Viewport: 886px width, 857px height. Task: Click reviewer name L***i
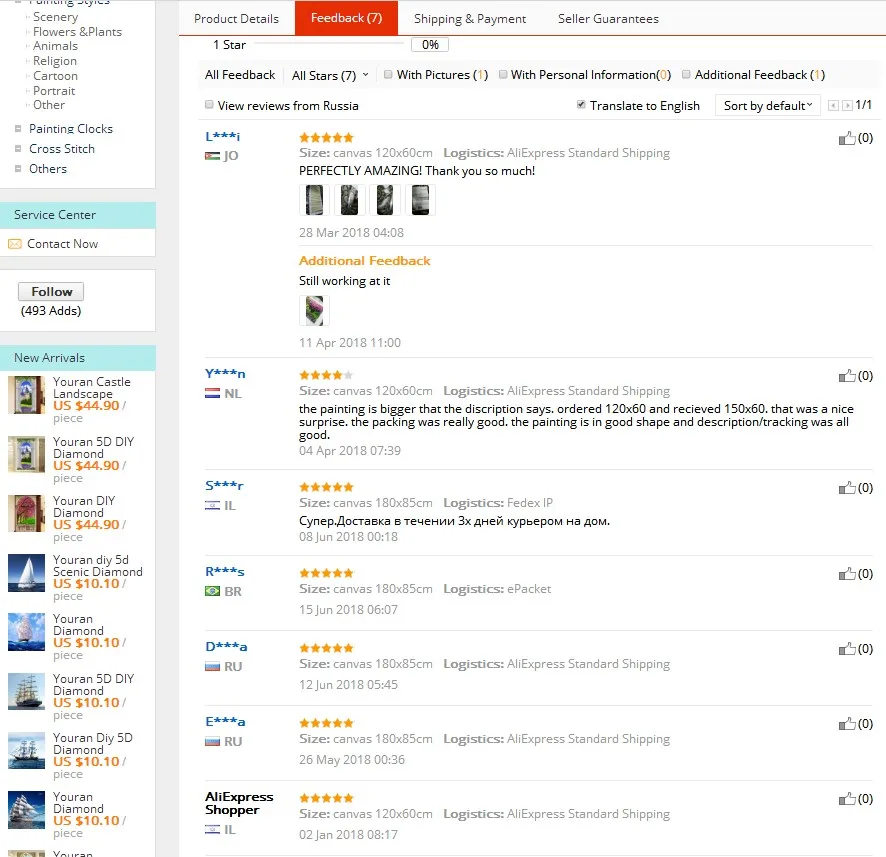pyautogui.click(x=223, y=136)
